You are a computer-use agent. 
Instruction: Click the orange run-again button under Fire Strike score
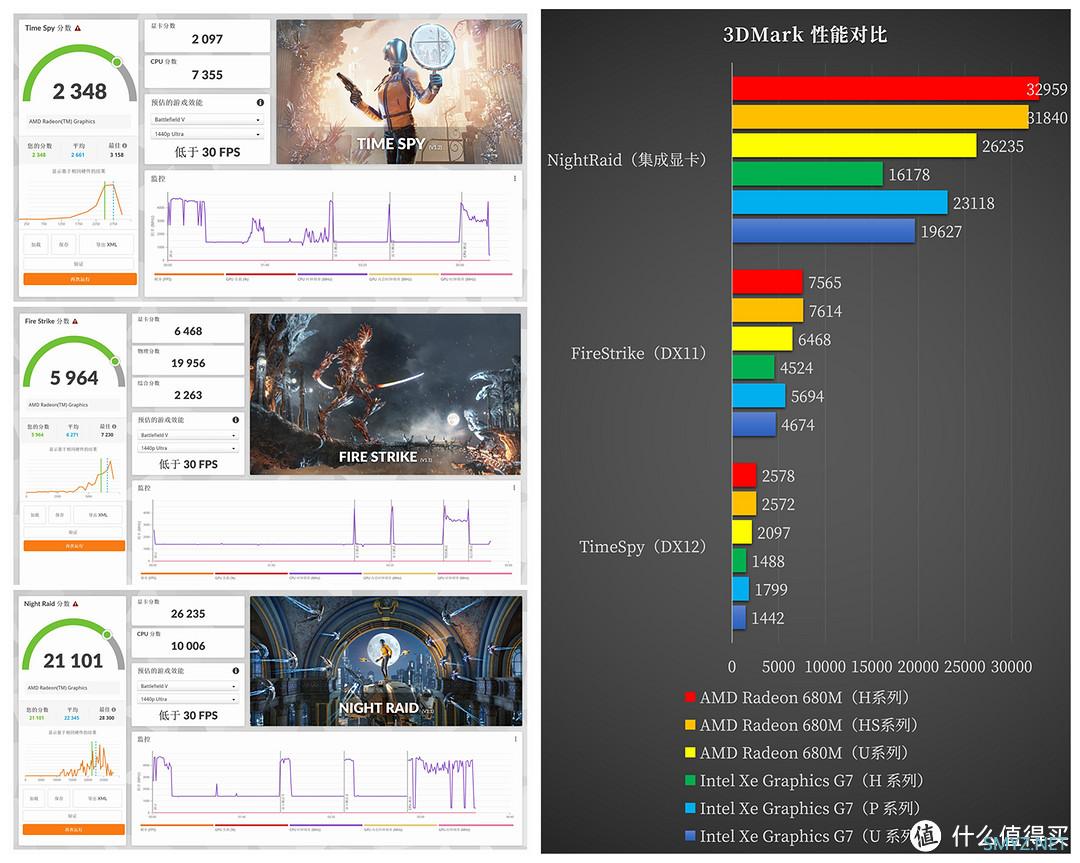74,545
